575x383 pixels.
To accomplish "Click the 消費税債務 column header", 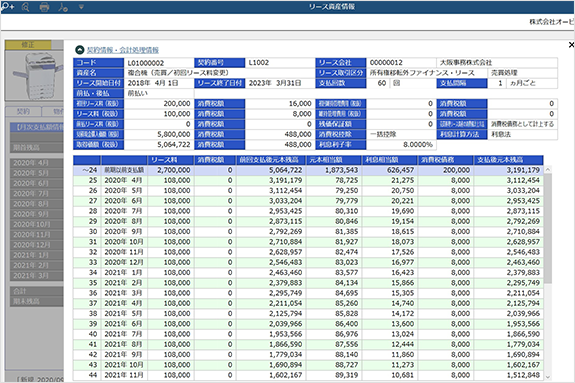I will (x=446, y=160).
